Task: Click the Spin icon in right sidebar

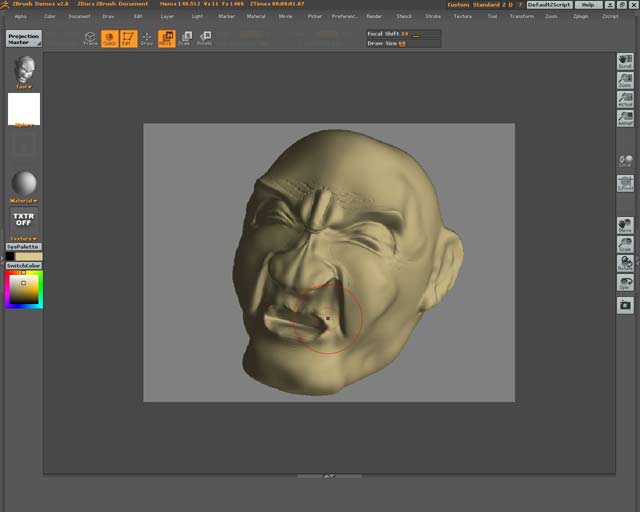Action: click(x=625, y=283)
